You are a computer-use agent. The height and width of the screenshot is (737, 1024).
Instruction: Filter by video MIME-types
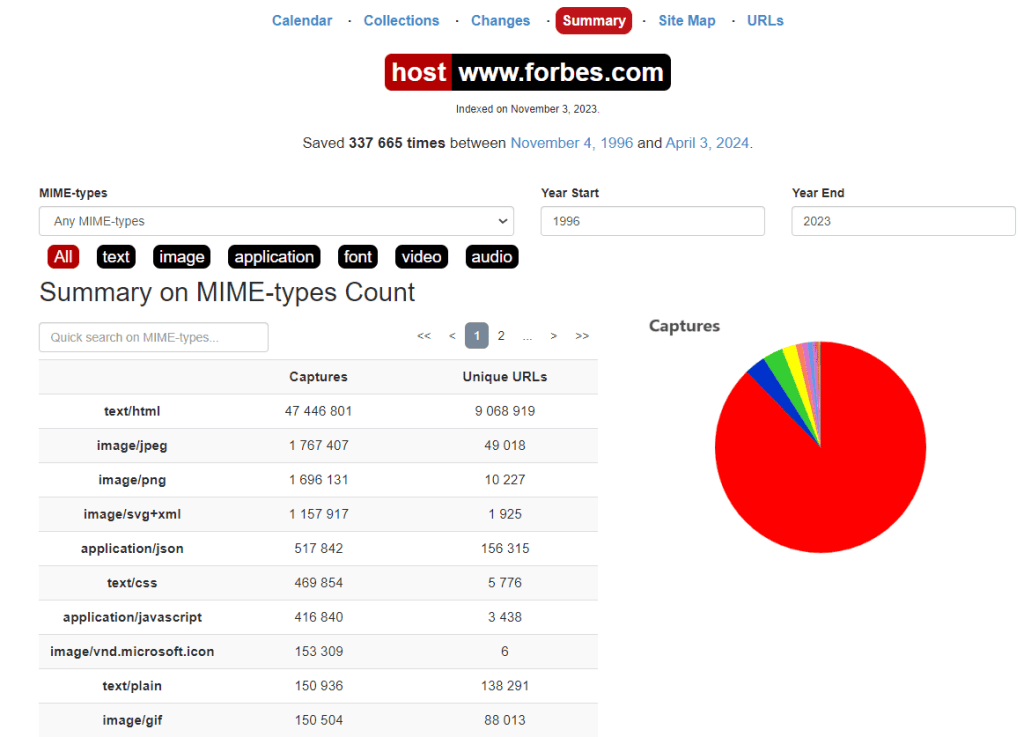click(x=421, y=257)
